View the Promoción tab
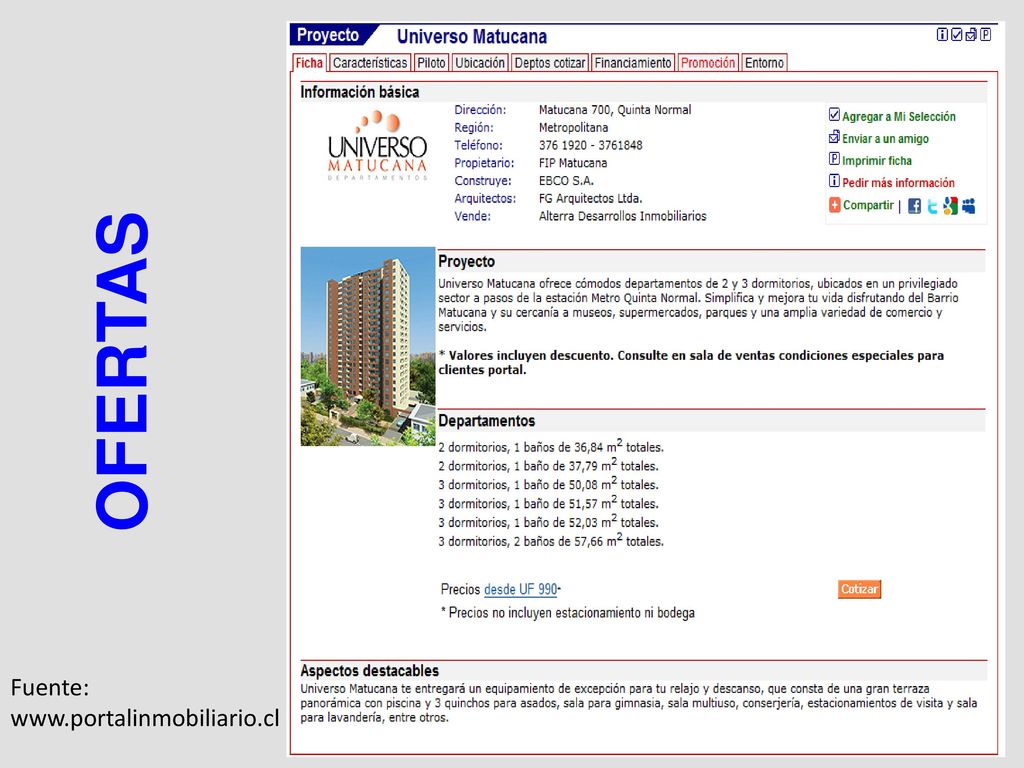Viewport: 1024px width, 768px height. click(x=708, y=63)
